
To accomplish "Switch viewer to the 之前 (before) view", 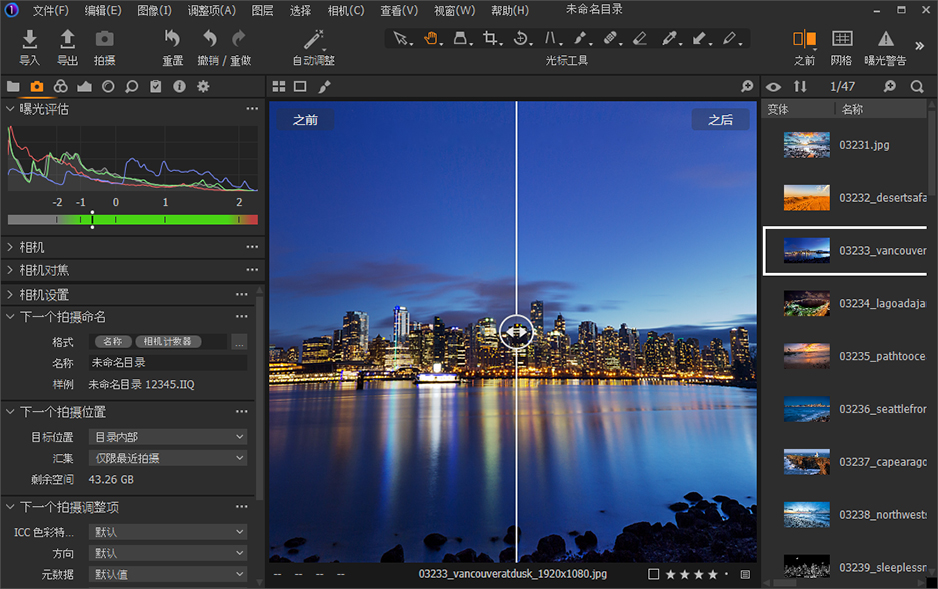I will pos(306,119).
